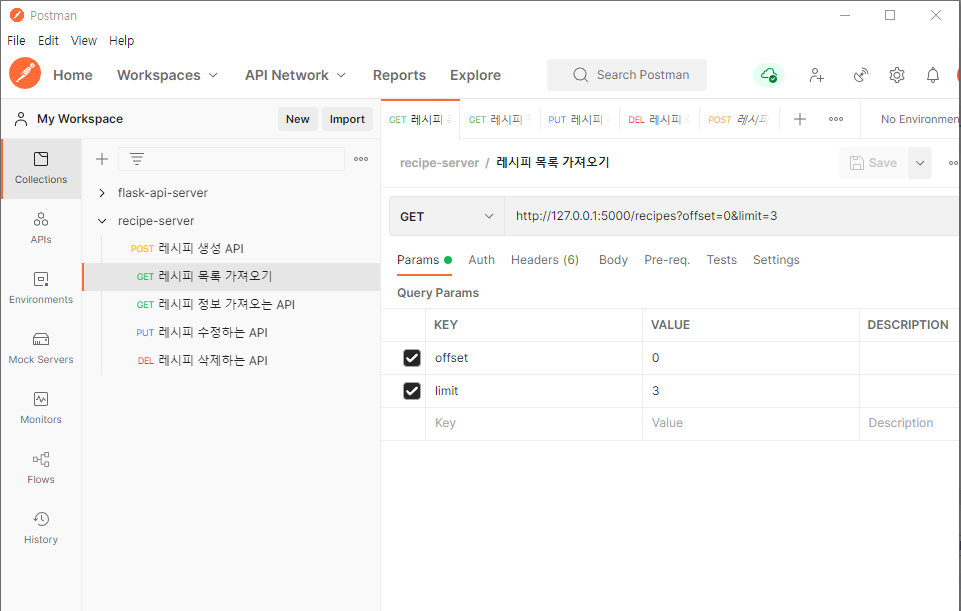Click the collections filter field

click(231, 159)
